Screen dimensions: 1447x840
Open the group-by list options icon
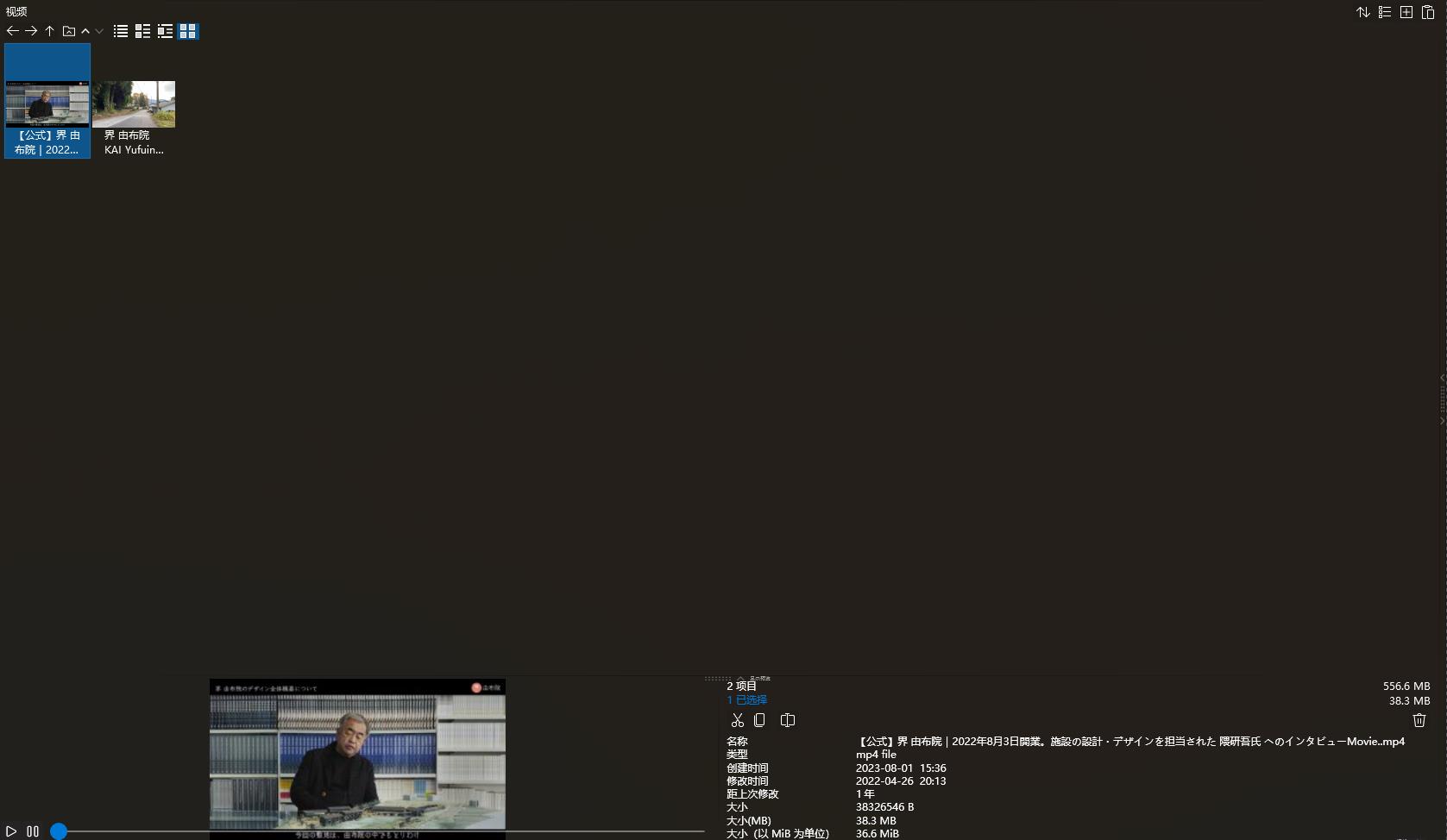[x=1385, y=12]
